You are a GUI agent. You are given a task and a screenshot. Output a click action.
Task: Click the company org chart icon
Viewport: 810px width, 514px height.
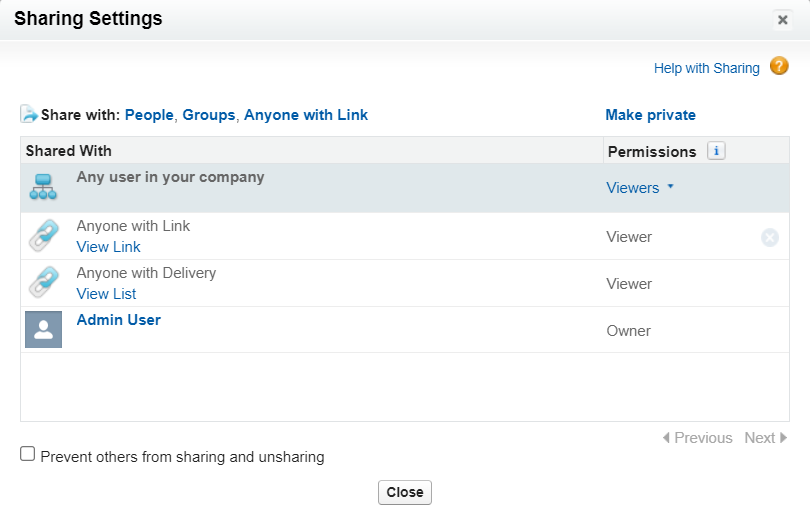(43, 187)
